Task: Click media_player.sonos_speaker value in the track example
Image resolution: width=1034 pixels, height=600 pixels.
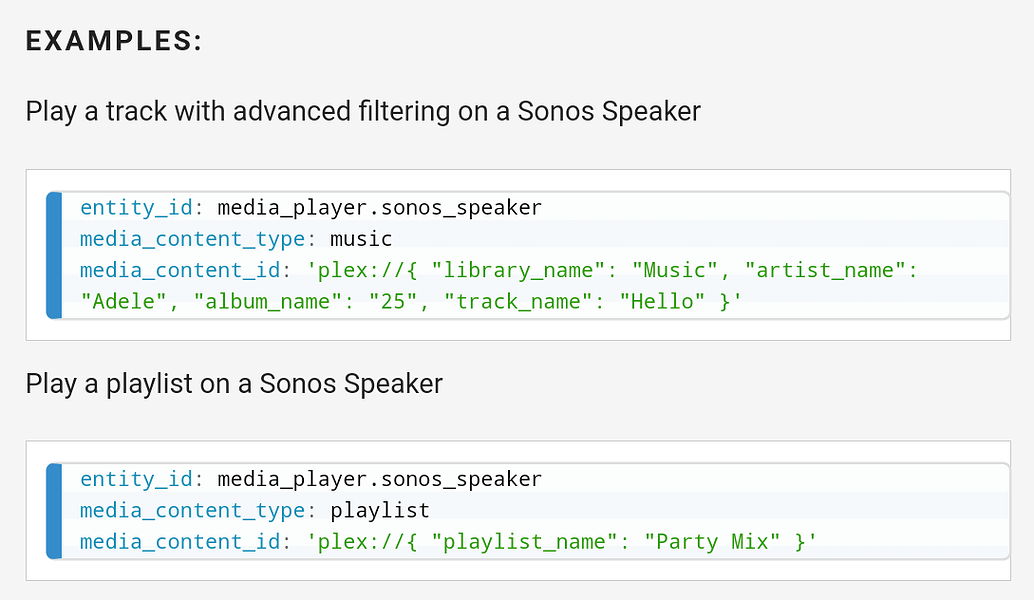Action: pyautogui.click(x=379, y=208)
